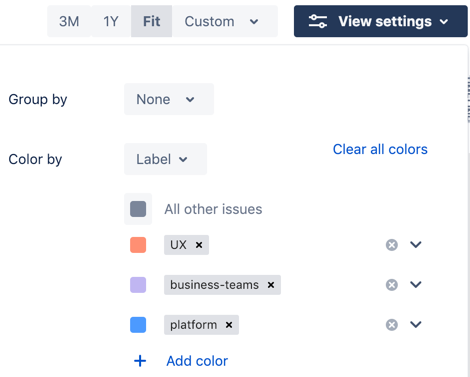Expand the platform label chevron
This screenshot has width=470, height=377.
[x=416, y=324]
